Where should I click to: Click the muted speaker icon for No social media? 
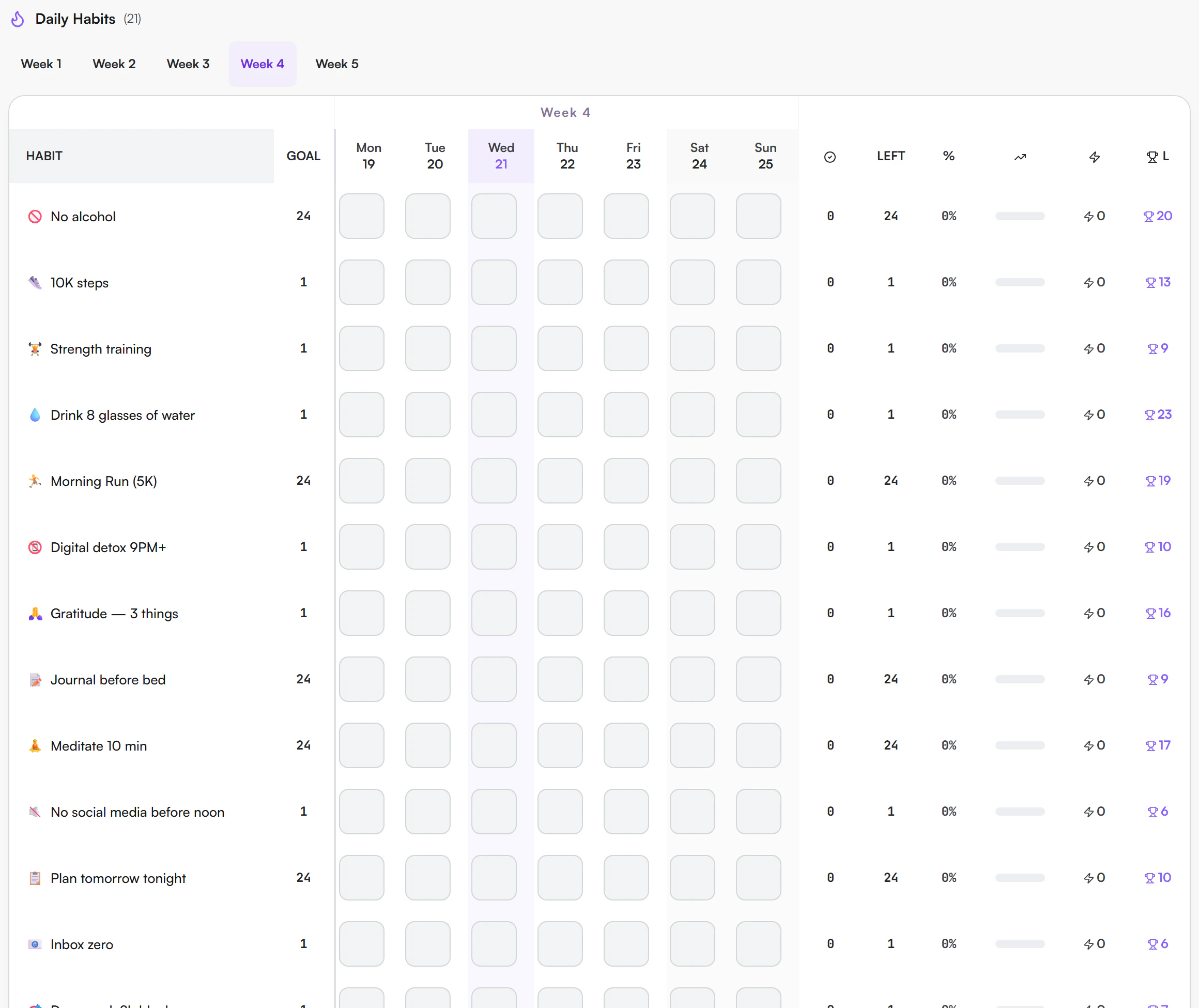(x=35, y=812)
